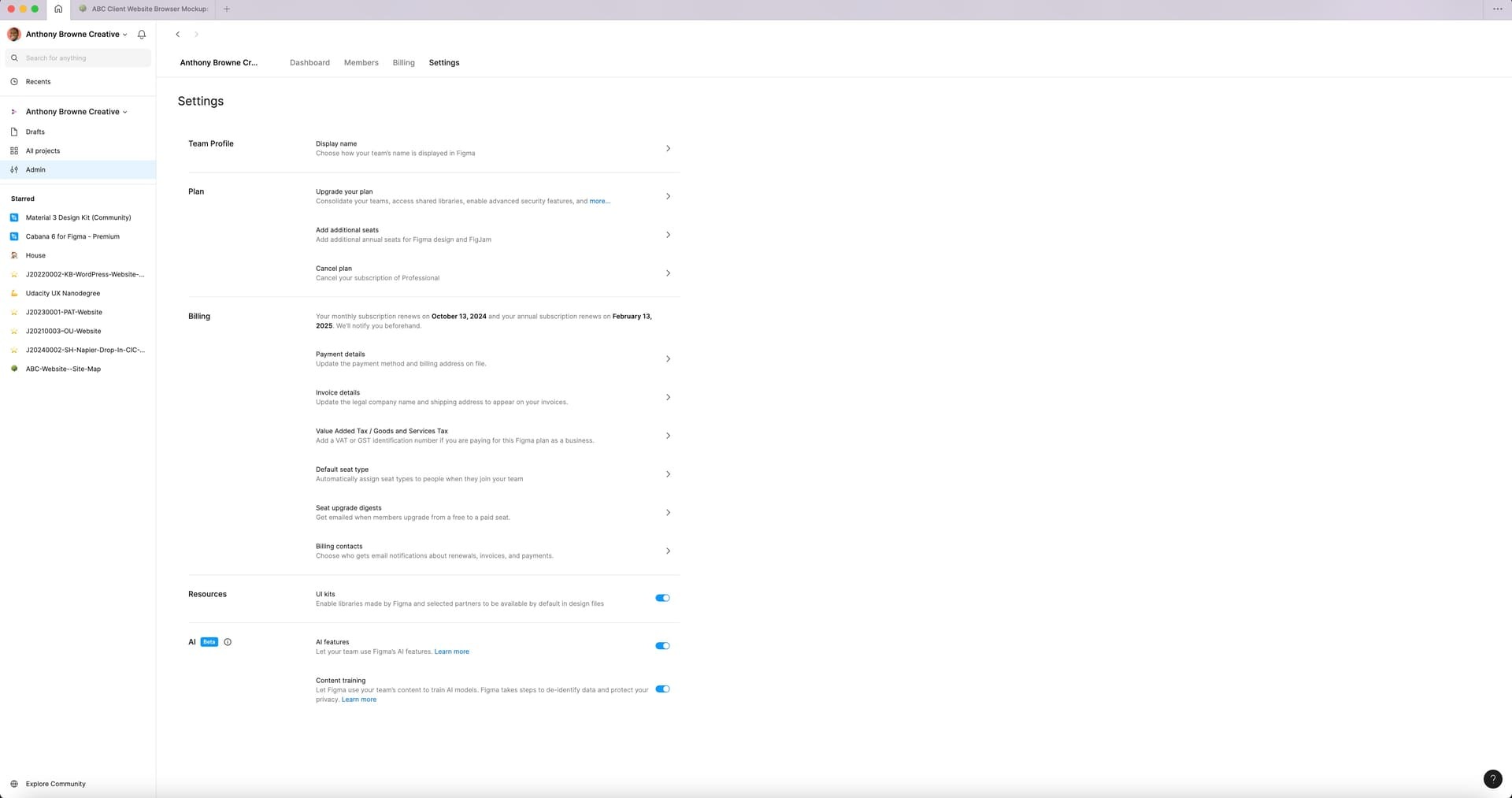Viewport: 1512px width, 798px height.
Task: Open J20240002-SH-Napier-Drop-In-CIC starred file
Action: tap(78, 350)
